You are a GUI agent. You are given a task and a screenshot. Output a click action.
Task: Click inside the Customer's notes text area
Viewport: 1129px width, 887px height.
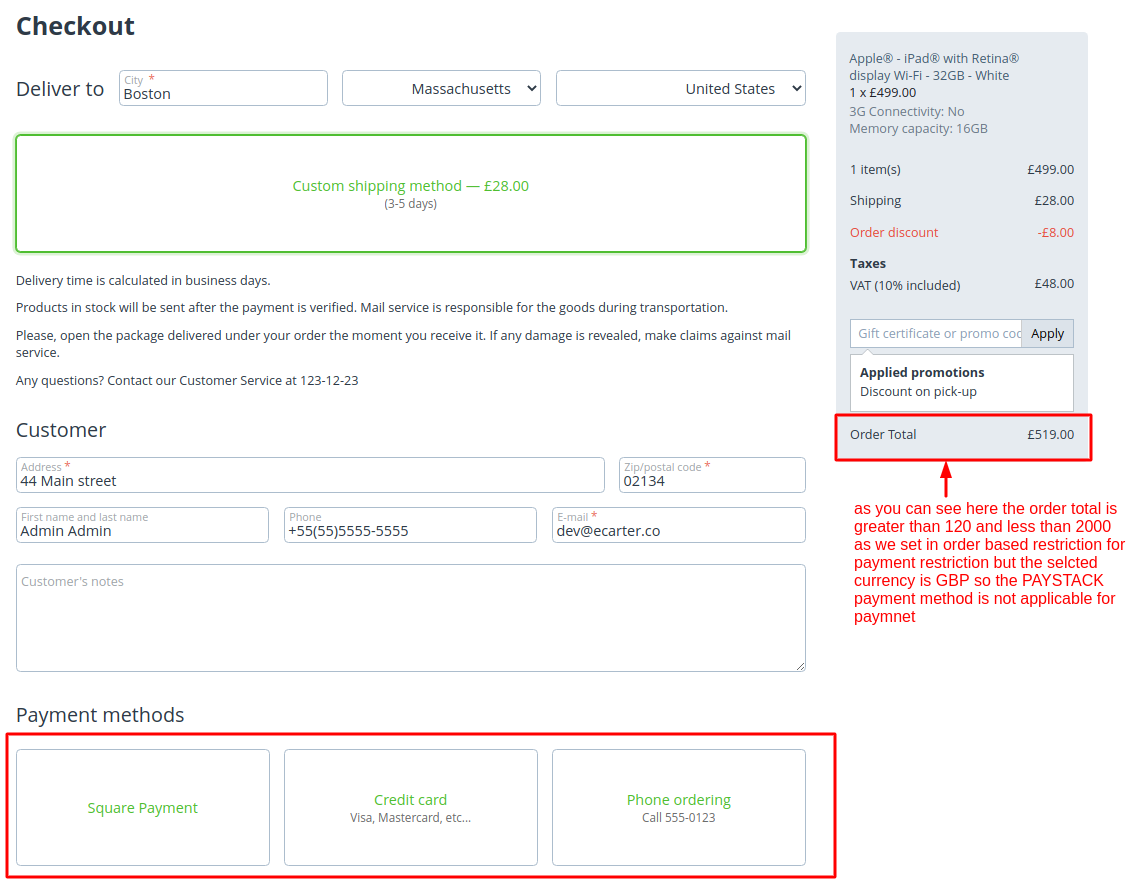(x=410, y=617)
